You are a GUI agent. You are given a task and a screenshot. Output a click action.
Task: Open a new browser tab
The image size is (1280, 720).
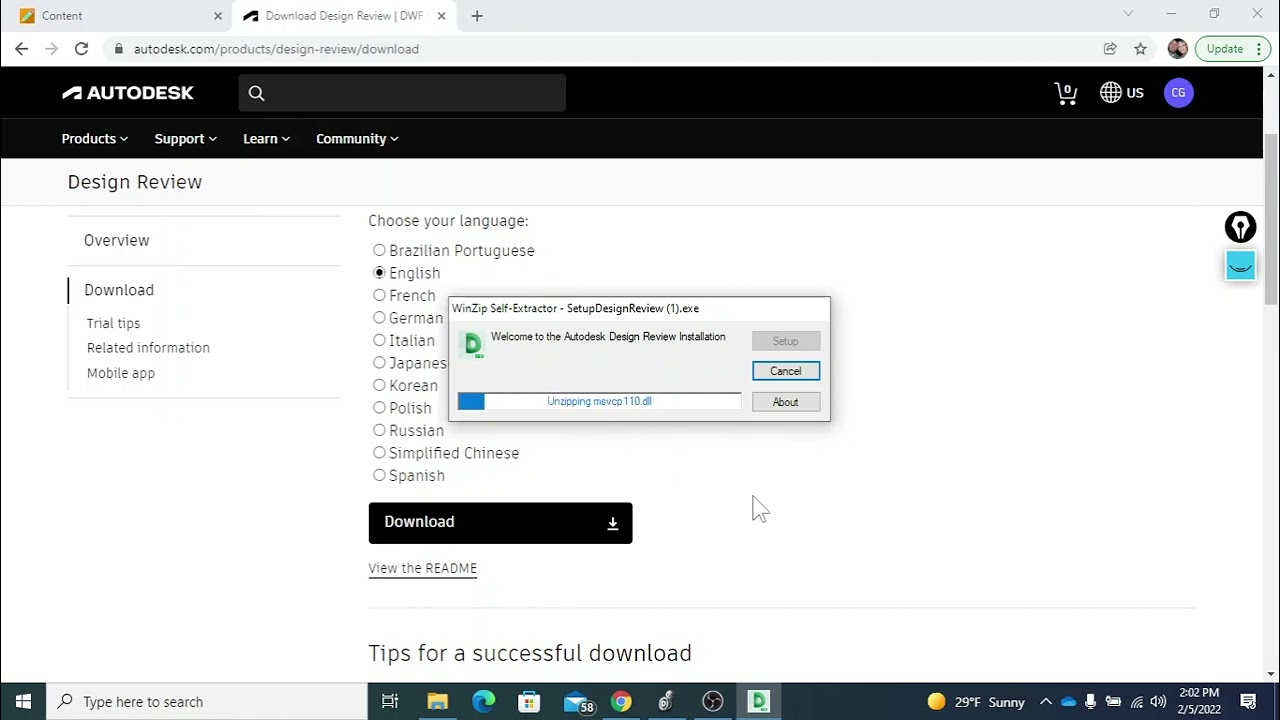point(477,16)
